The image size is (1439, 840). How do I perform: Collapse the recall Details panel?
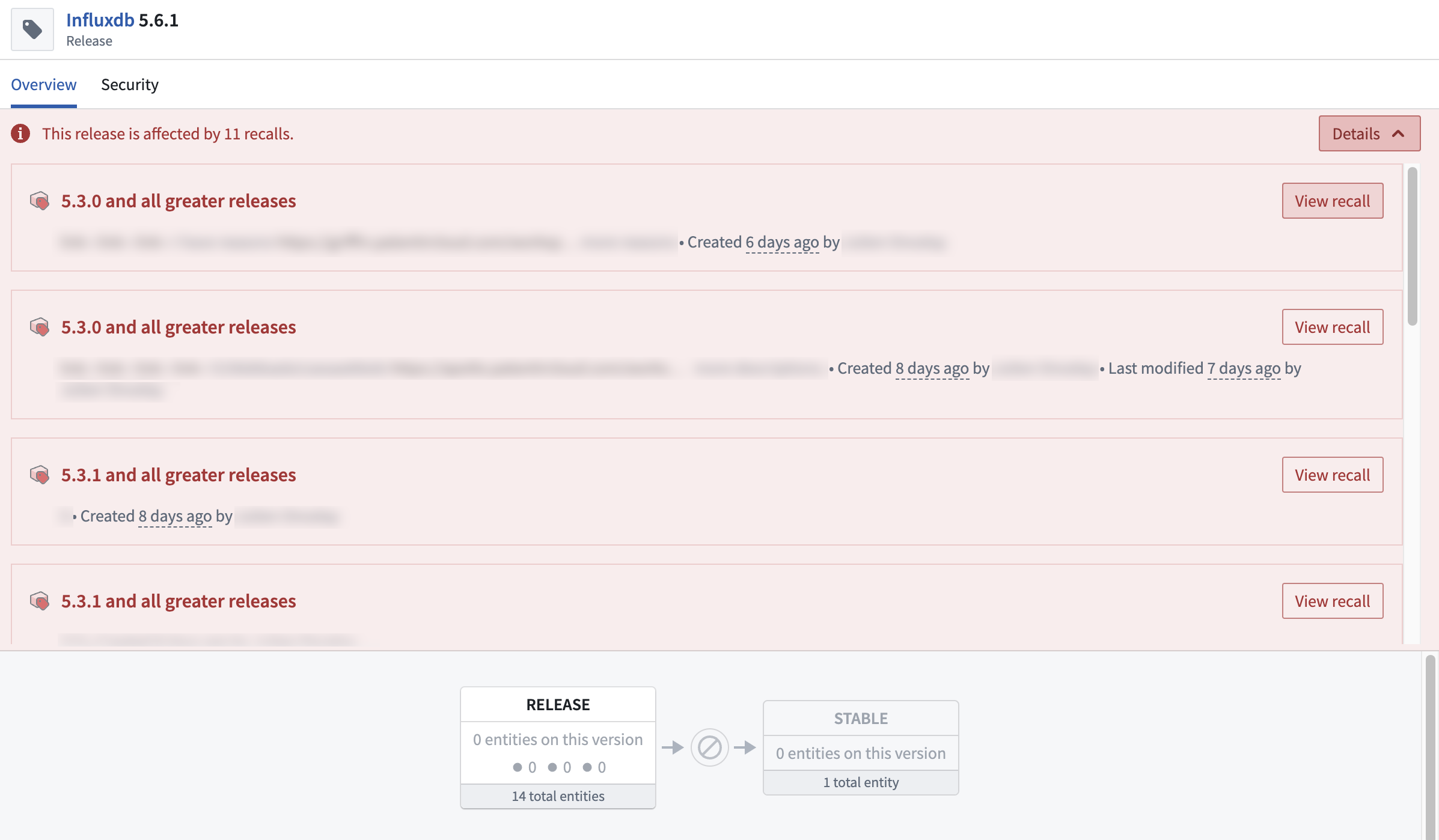[1369, 133]
